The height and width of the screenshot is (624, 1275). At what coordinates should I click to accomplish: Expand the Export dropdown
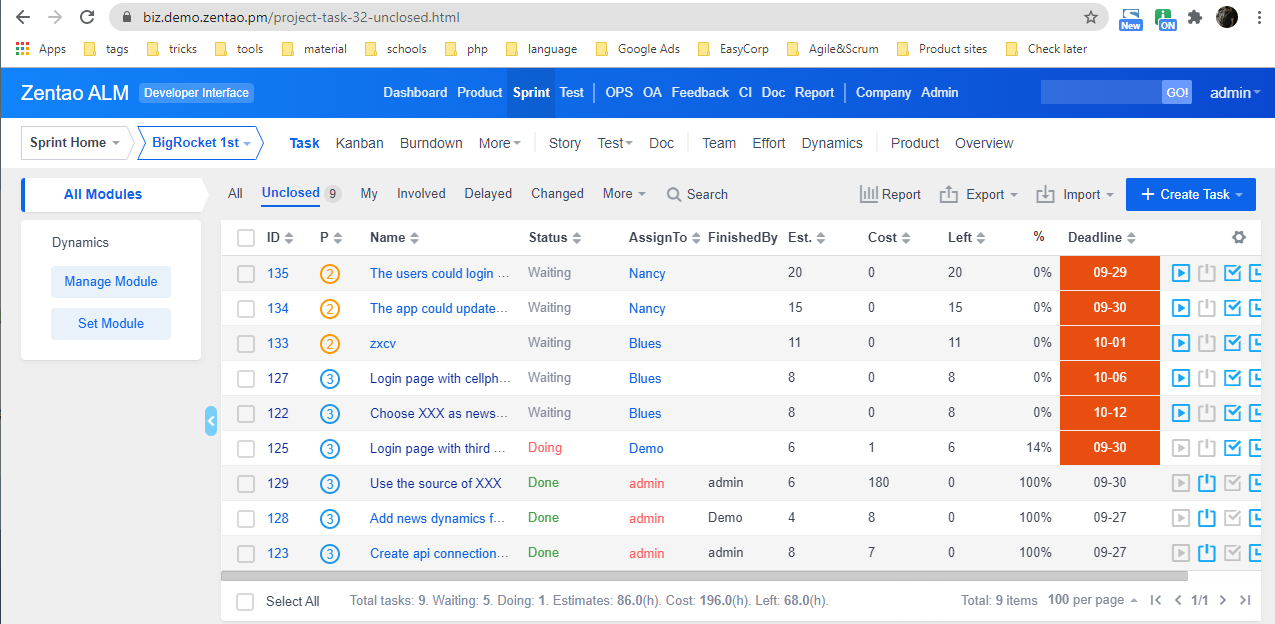coord(979,195)
